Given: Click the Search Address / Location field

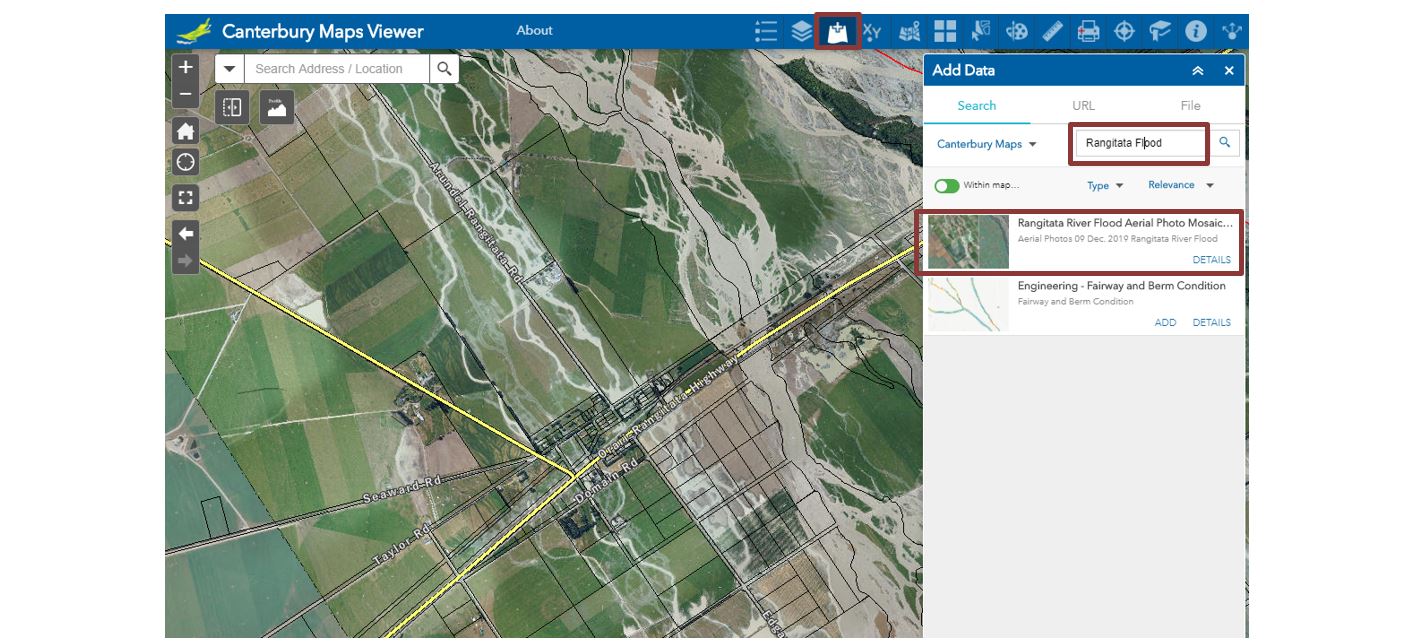Looking at the screenshot, I should [x=338, y=69].
